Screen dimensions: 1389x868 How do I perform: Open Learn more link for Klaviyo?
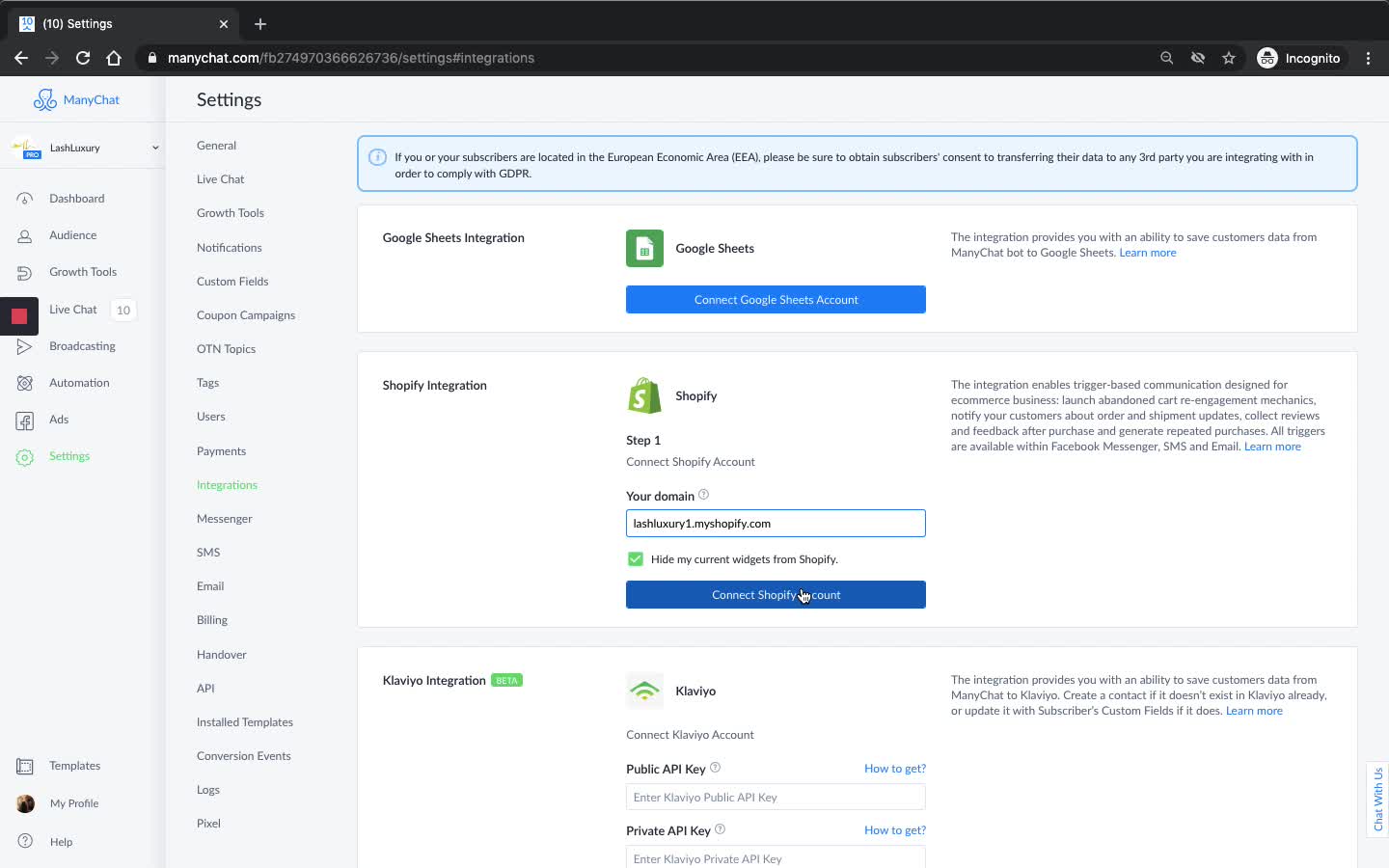click(1254, 711)
